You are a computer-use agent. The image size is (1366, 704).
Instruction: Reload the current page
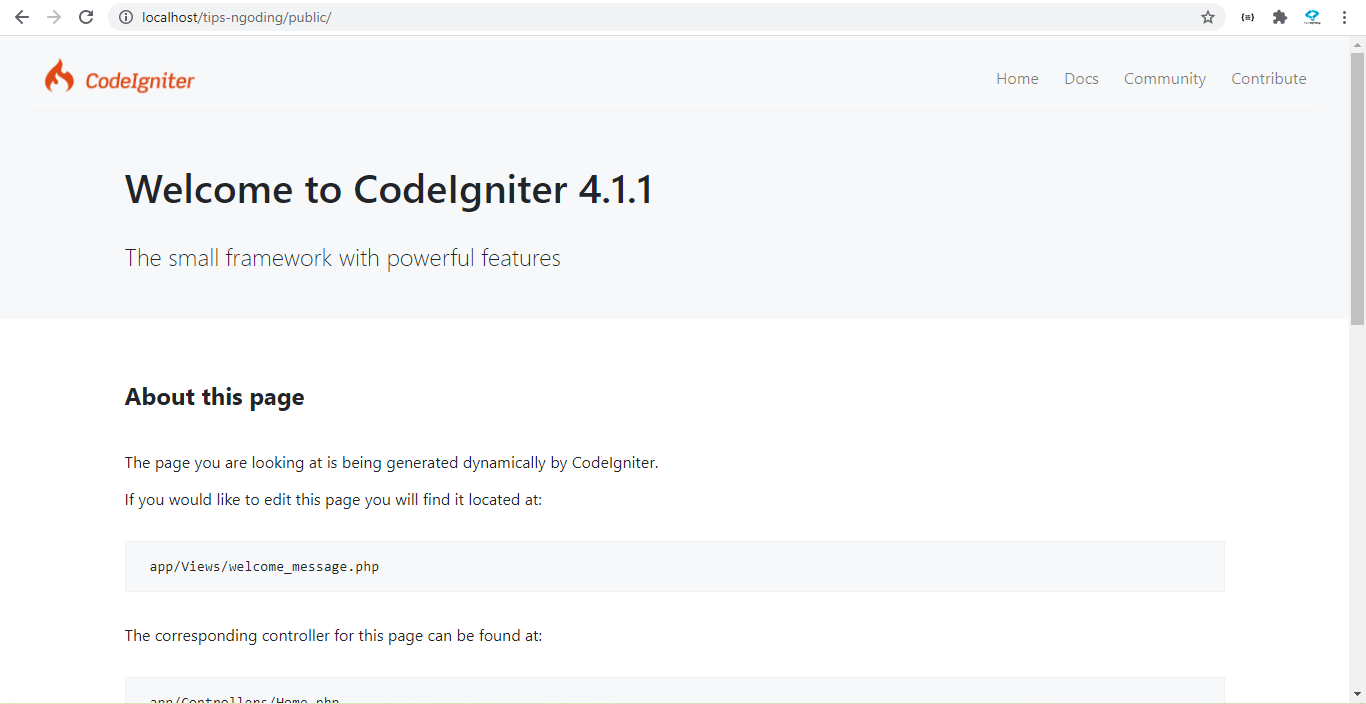tap(86, 17)
